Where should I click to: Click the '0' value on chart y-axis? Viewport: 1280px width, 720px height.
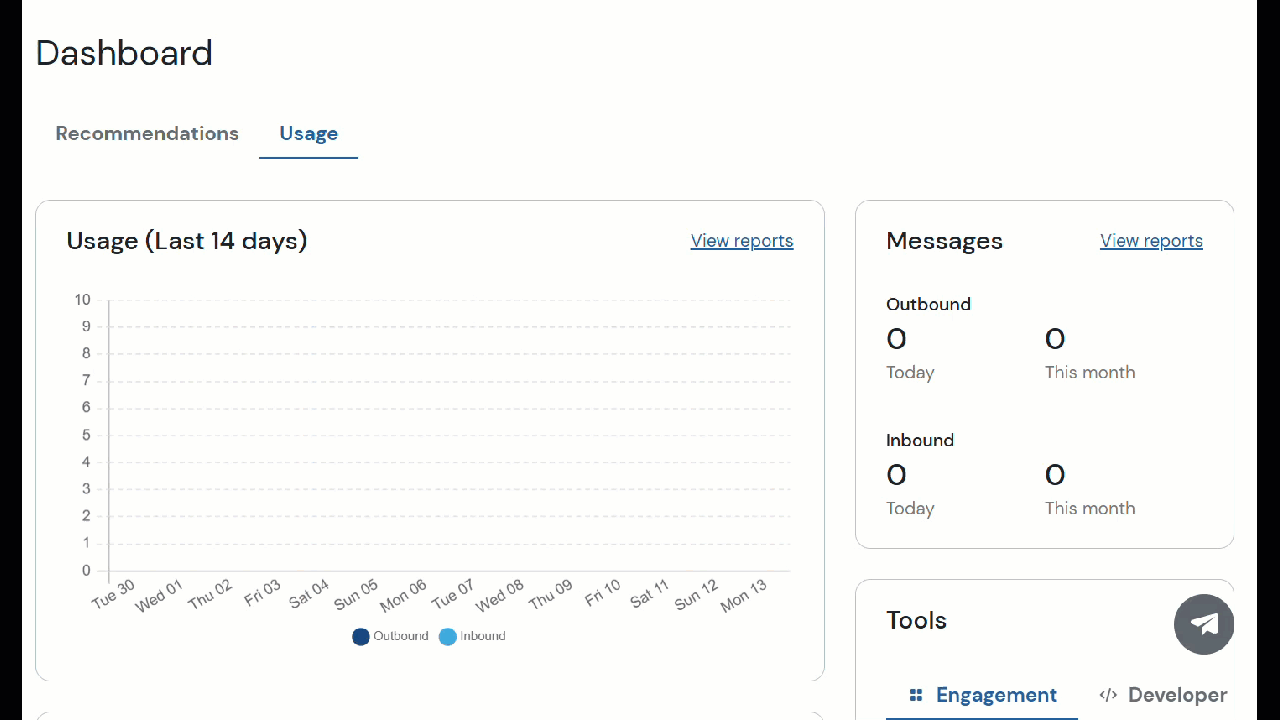[x=86, y=571]
